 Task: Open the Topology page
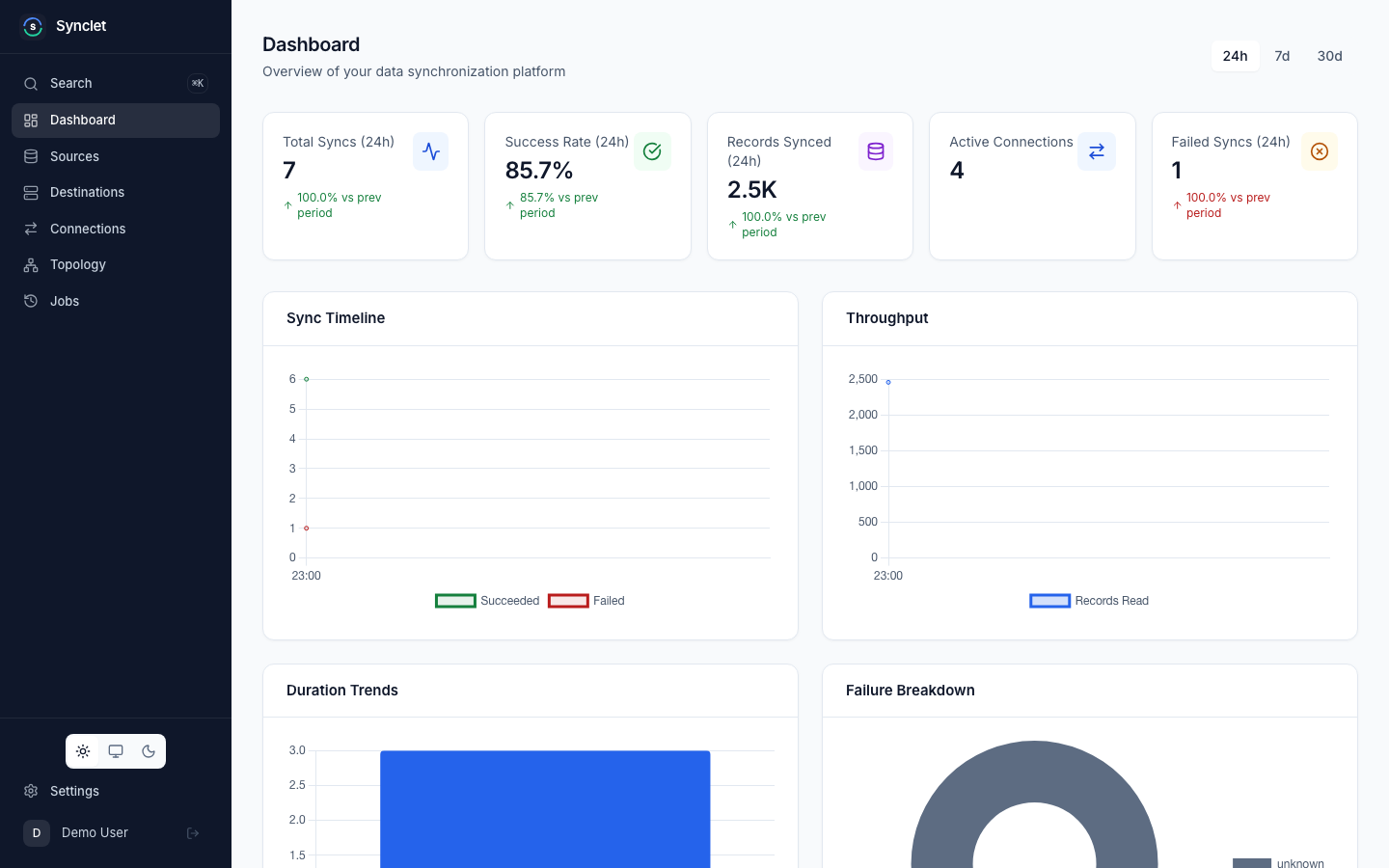coord(116,265)
